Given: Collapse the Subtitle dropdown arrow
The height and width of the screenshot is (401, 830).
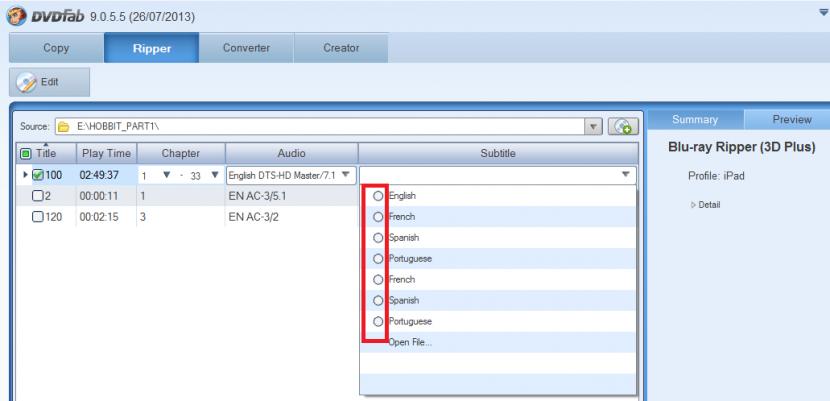Looking at the screenshot, I should pos(626,175).
